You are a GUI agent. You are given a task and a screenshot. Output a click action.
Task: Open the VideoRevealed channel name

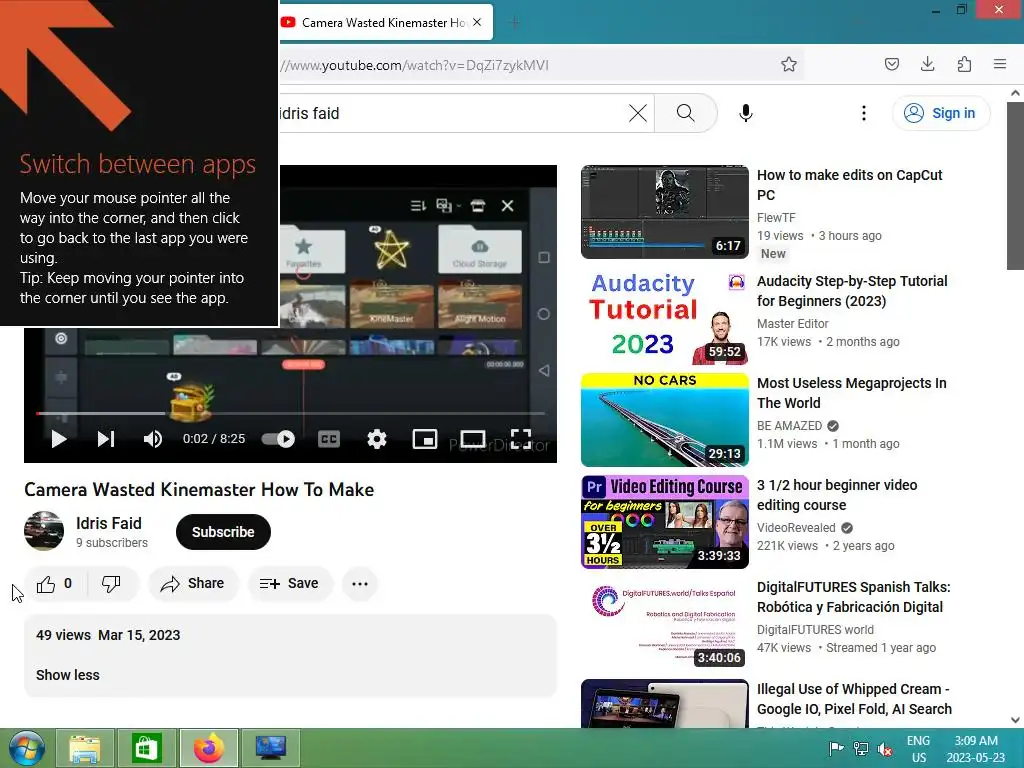point(796,528)
